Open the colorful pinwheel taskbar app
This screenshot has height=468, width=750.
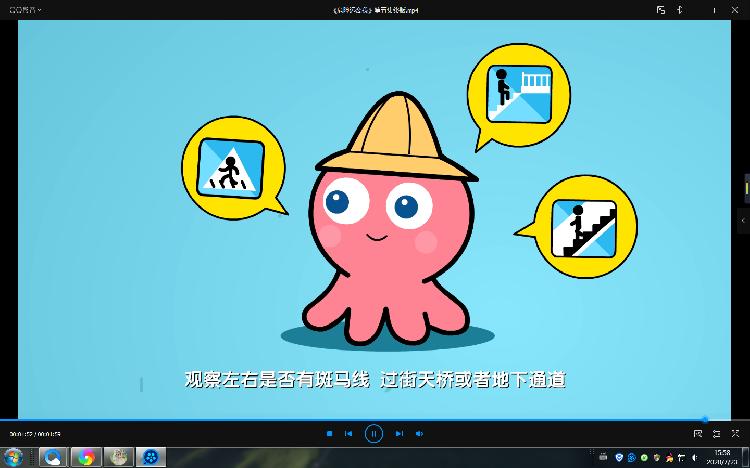[86, 457]
